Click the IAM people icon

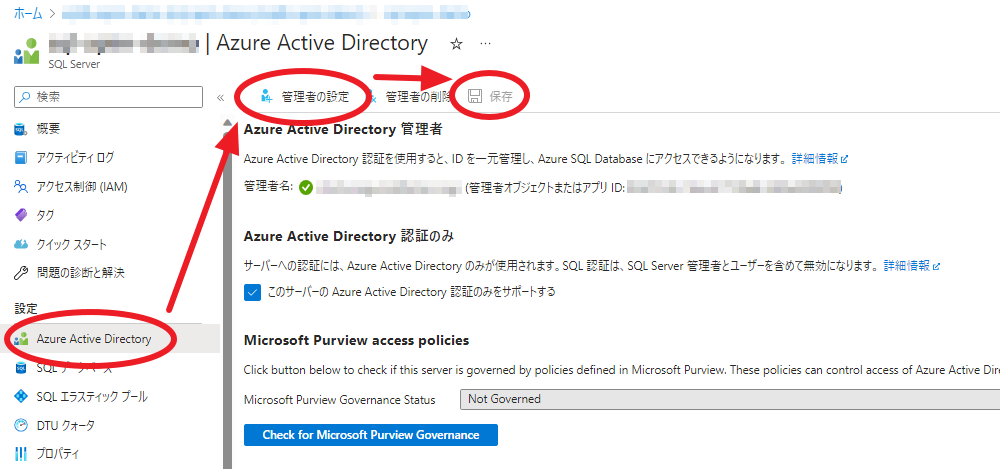pos(21,187)
